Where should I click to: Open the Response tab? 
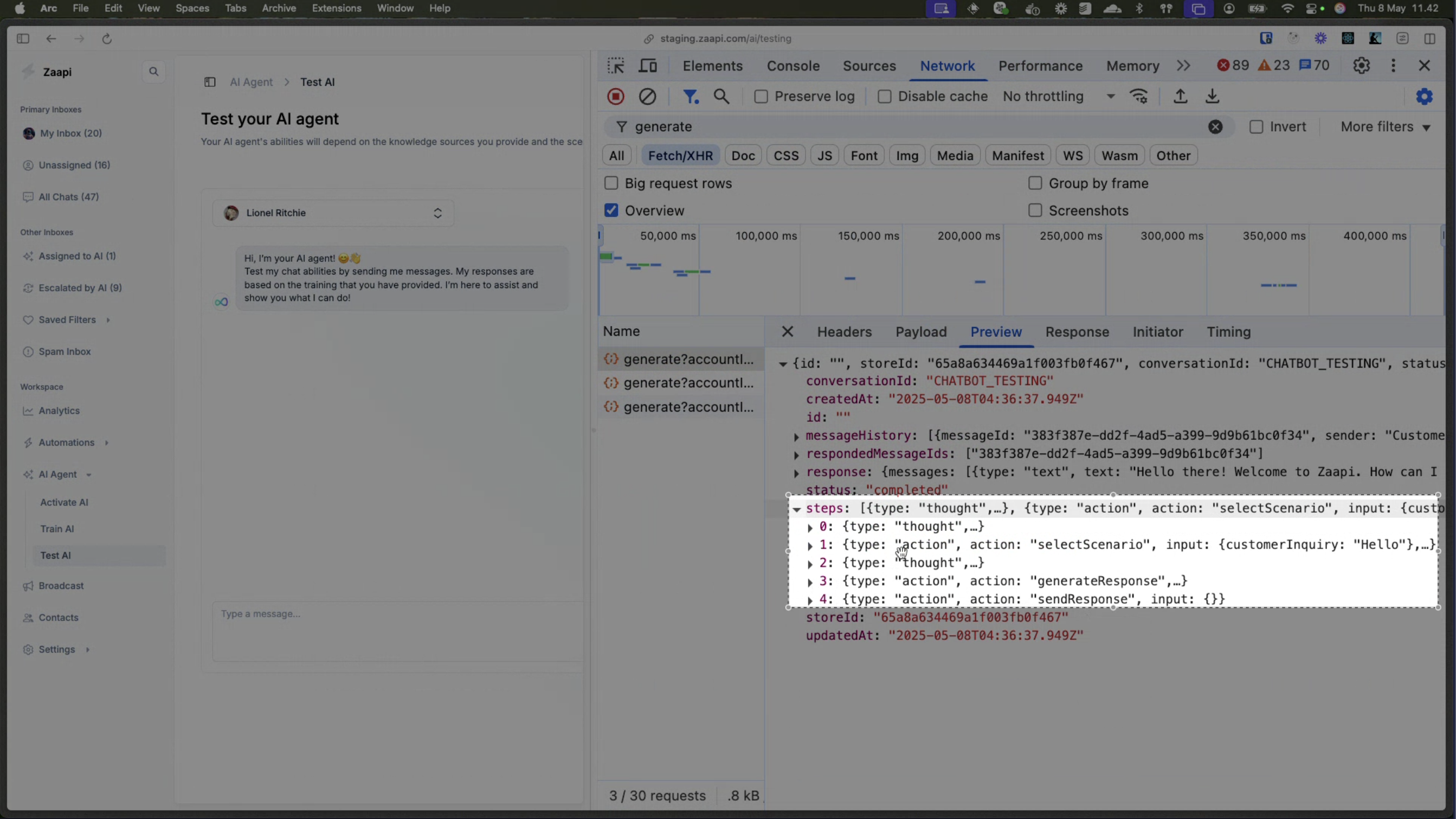[1077, 331]
